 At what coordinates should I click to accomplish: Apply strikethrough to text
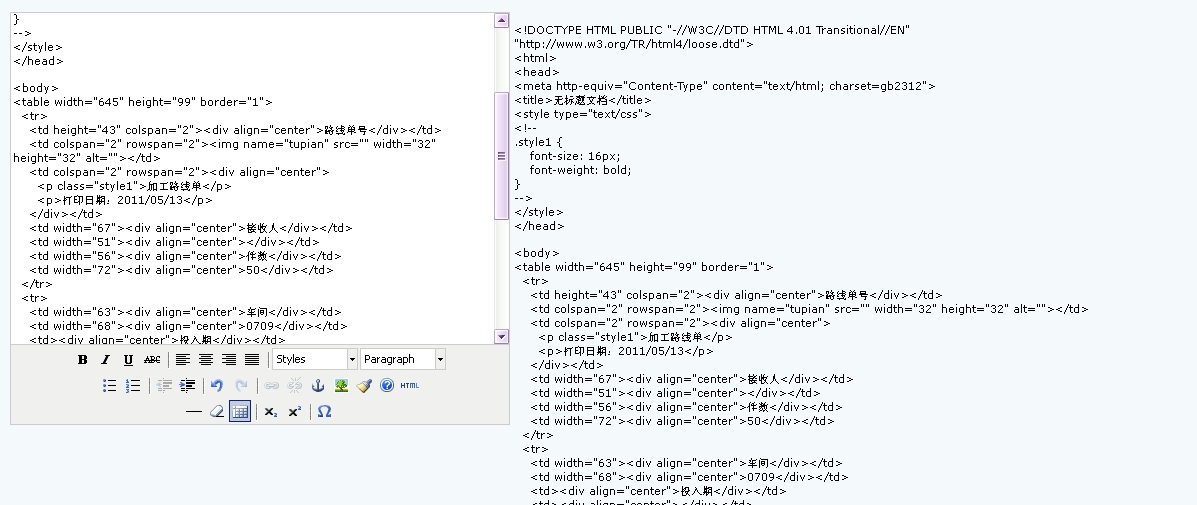coord(152,360)
